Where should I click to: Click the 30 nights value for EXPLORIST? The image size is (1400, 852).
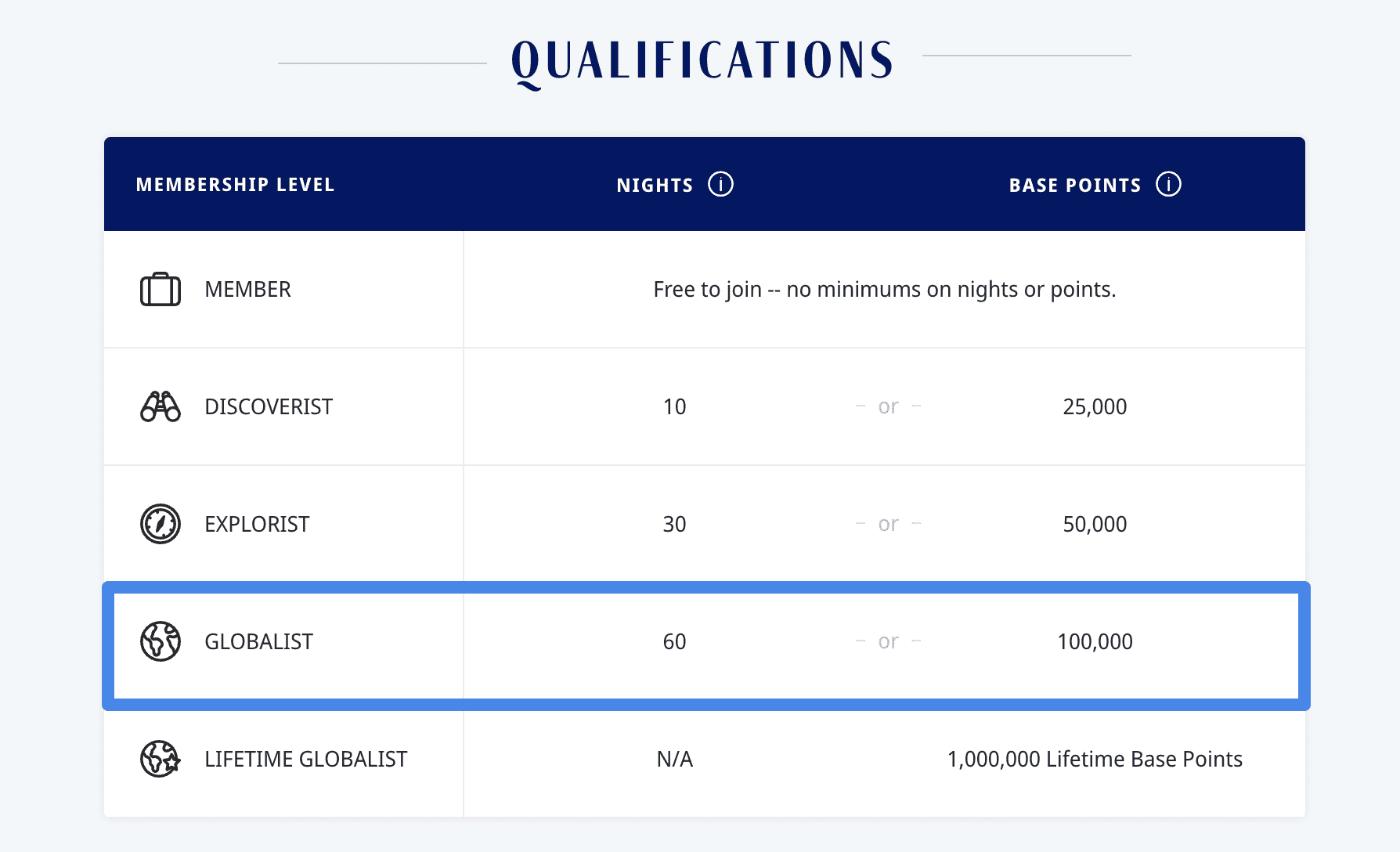[x=673, y=524]
